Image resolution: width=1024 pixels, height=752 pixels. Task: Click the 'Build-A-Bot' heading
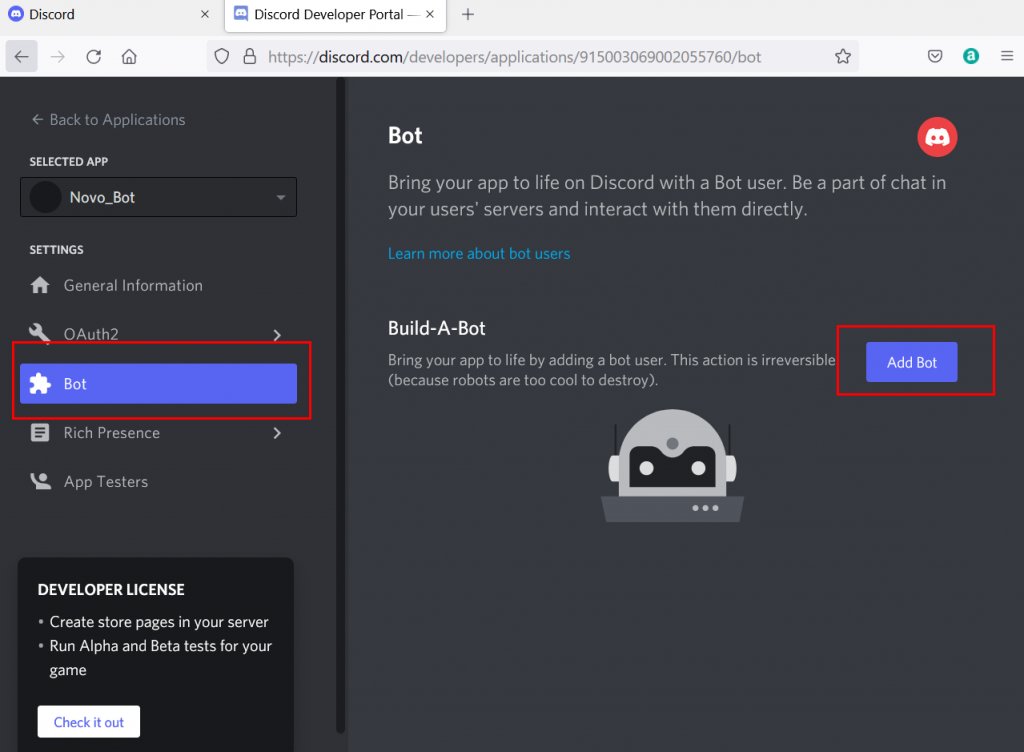point(437,328)
